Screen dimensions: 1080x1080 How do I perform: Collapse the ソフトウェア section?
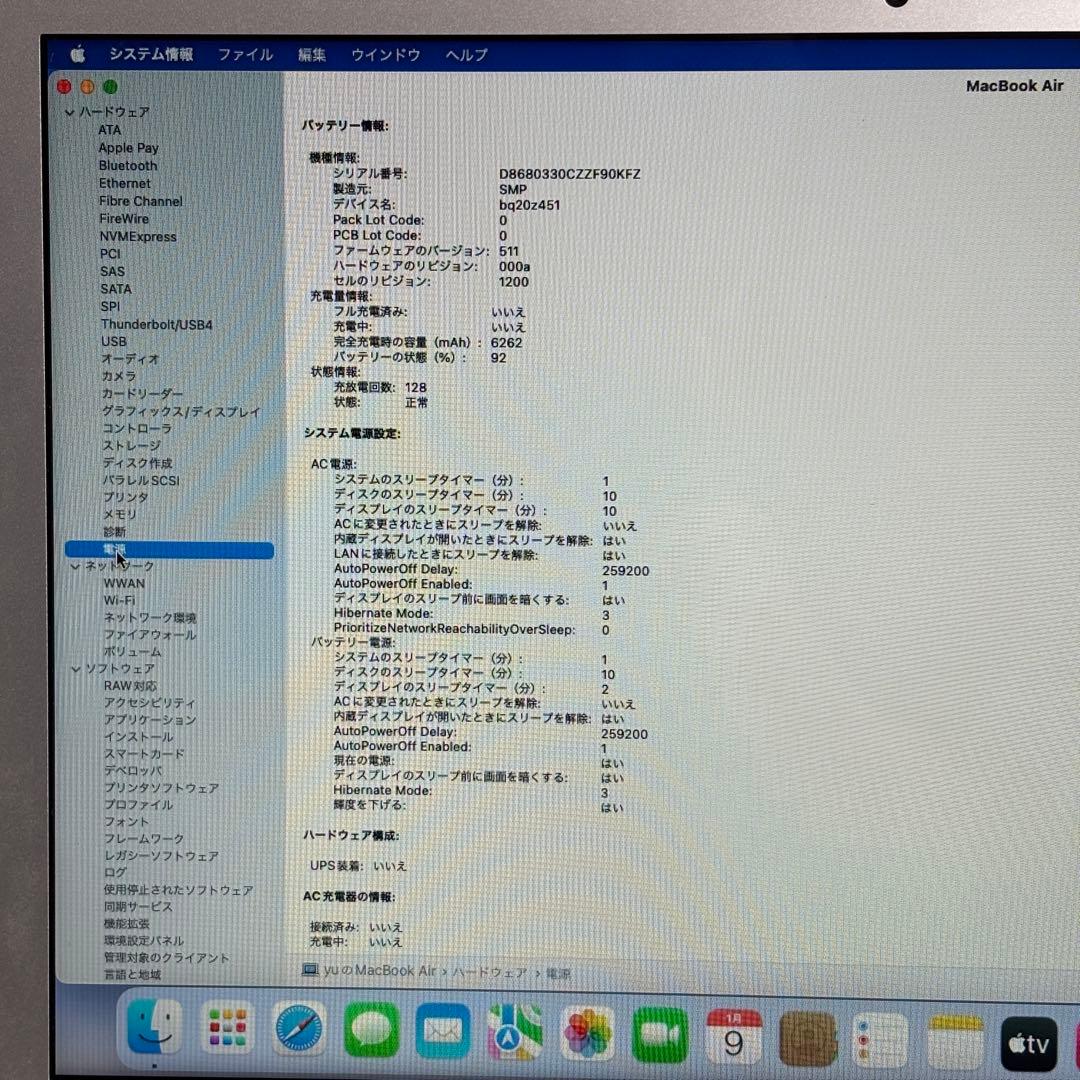pos(76,668)
